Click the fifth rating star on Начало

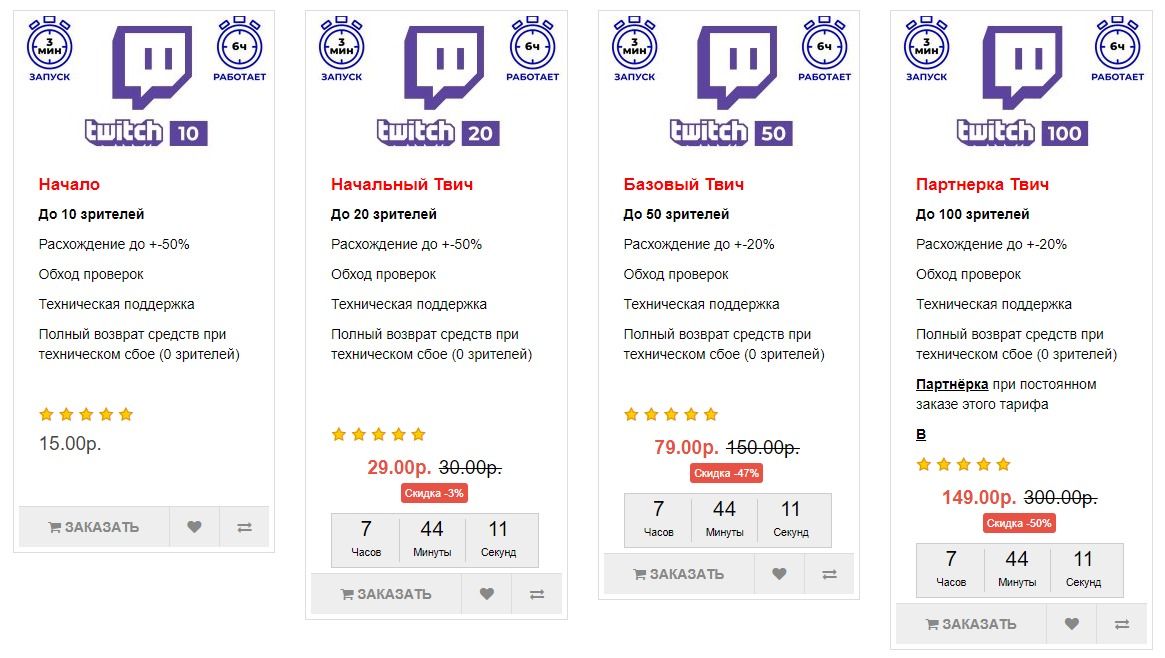point(126,413)
